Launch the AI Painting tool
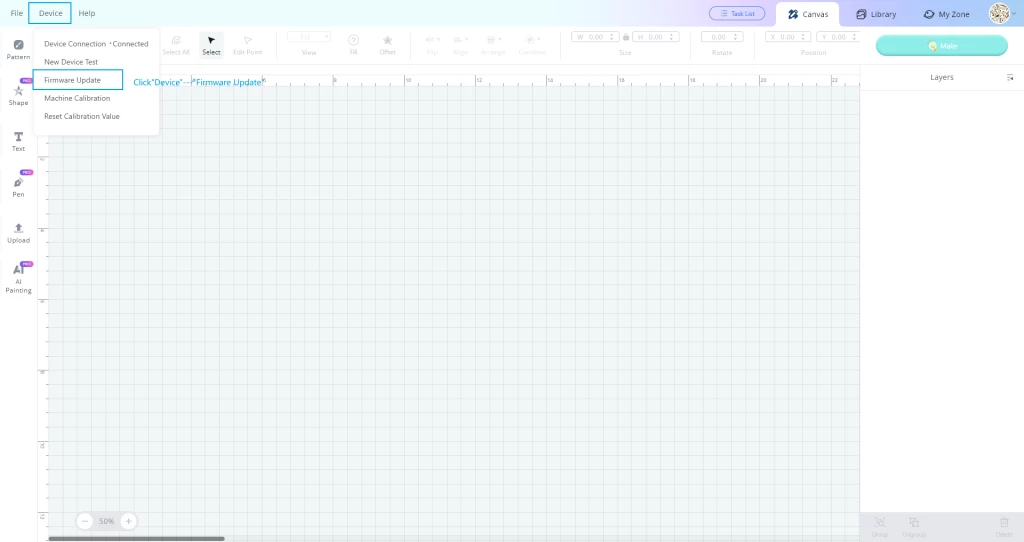 (18, 278)
